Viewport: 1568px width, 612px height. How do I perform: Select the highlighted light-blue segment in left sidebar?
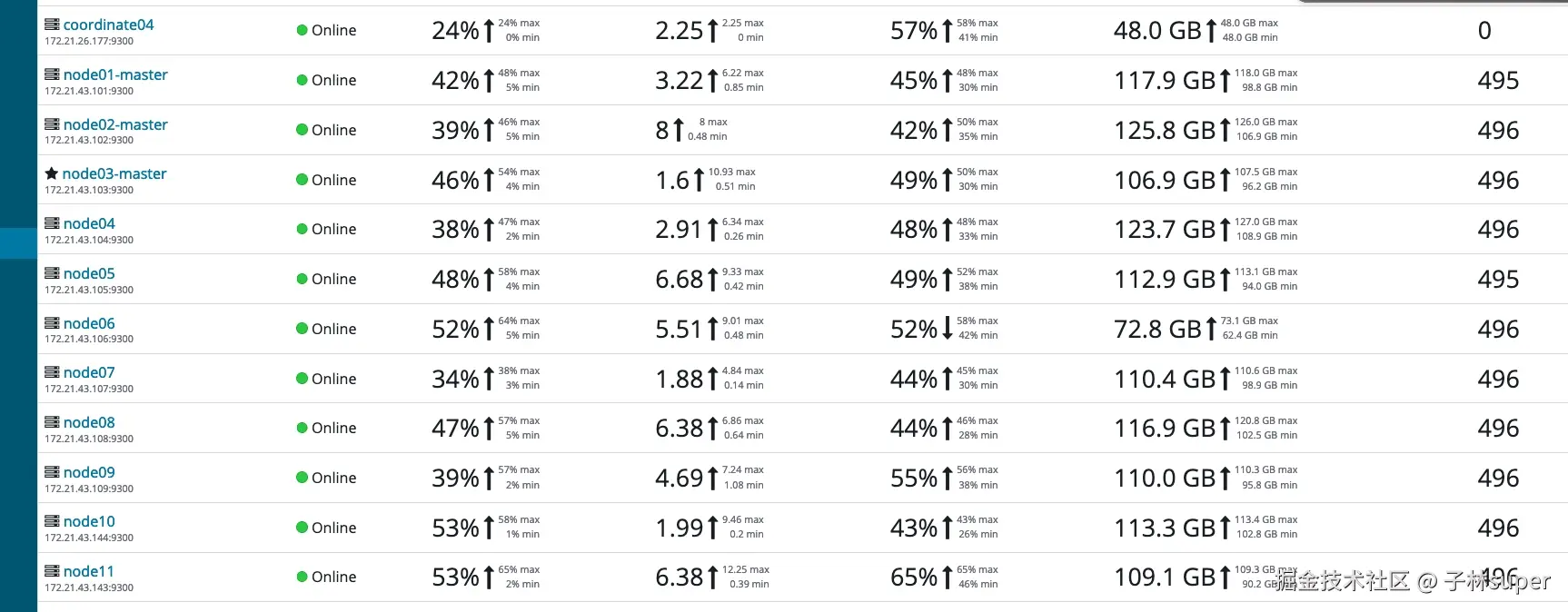[x=18, y=243]
